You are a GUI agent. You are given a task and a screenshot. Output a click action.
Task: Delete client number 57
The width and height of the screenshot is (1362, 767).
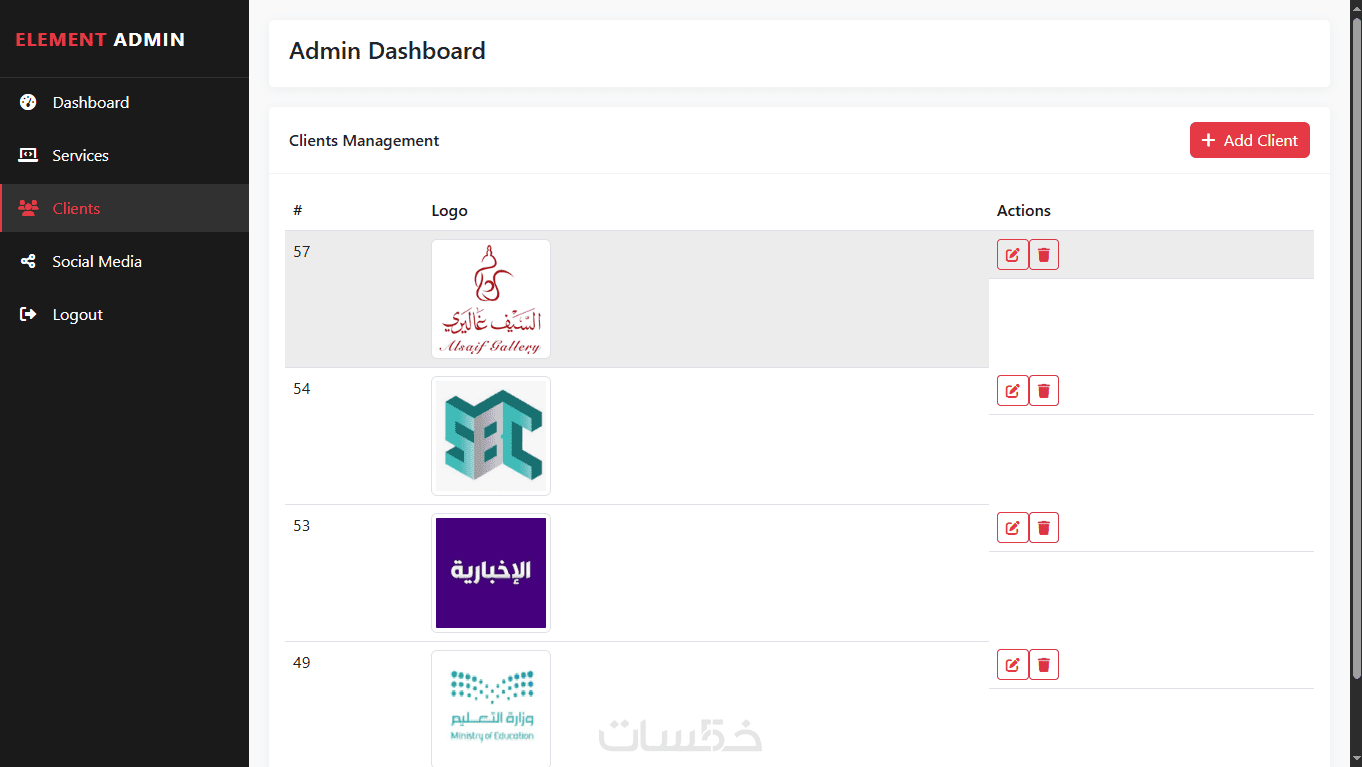pyautogui.click(x=1044, y=255)
